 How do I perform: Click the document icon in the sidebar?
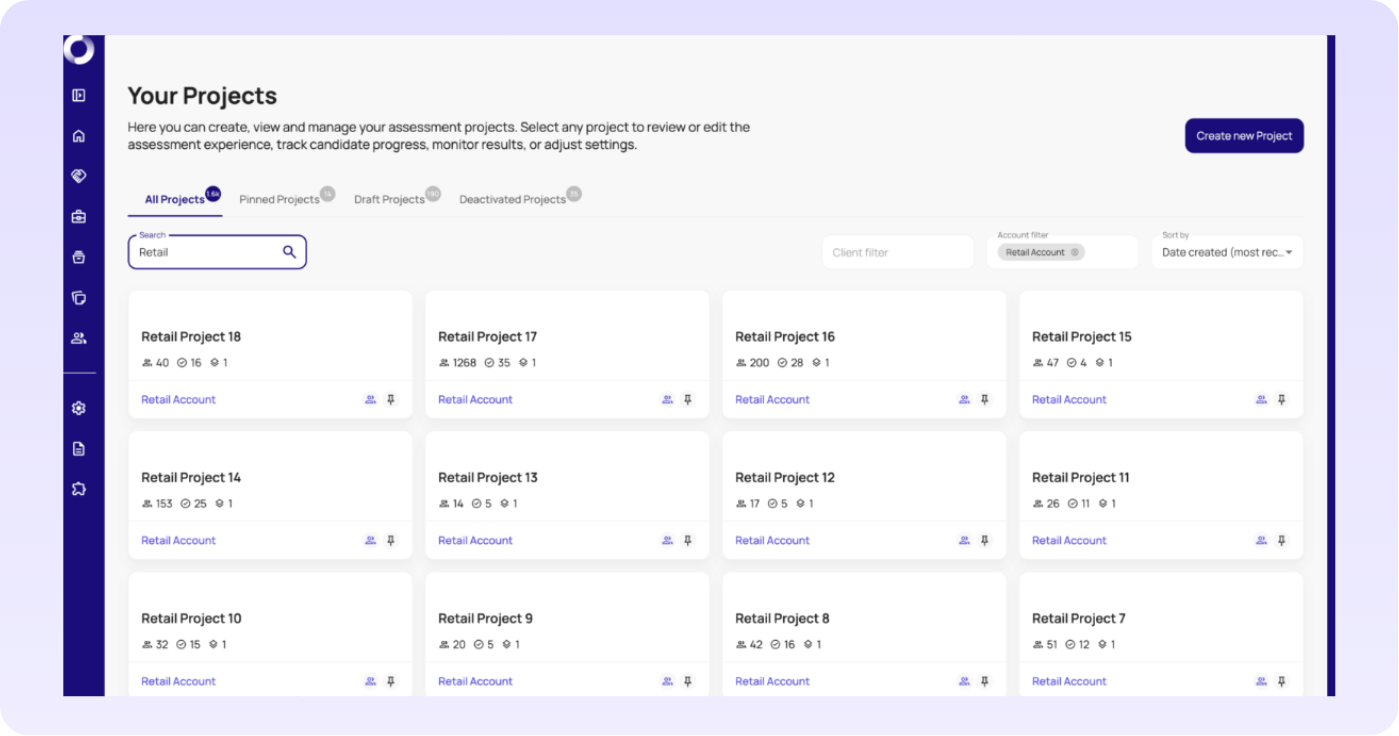click(79, 449)
